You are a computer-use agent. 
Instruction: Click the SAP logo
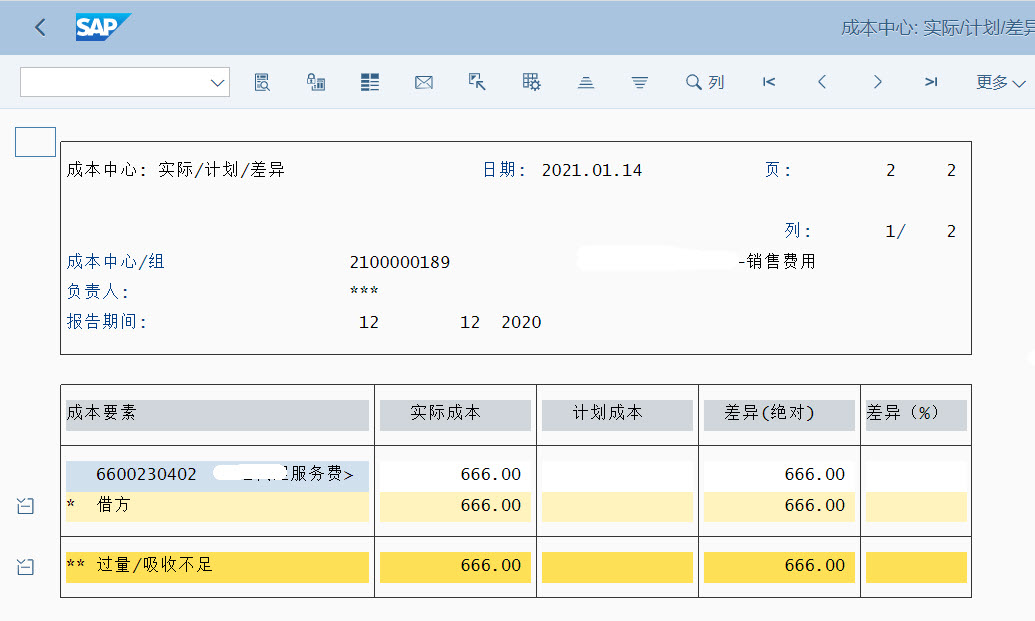[x=103, y=27]
